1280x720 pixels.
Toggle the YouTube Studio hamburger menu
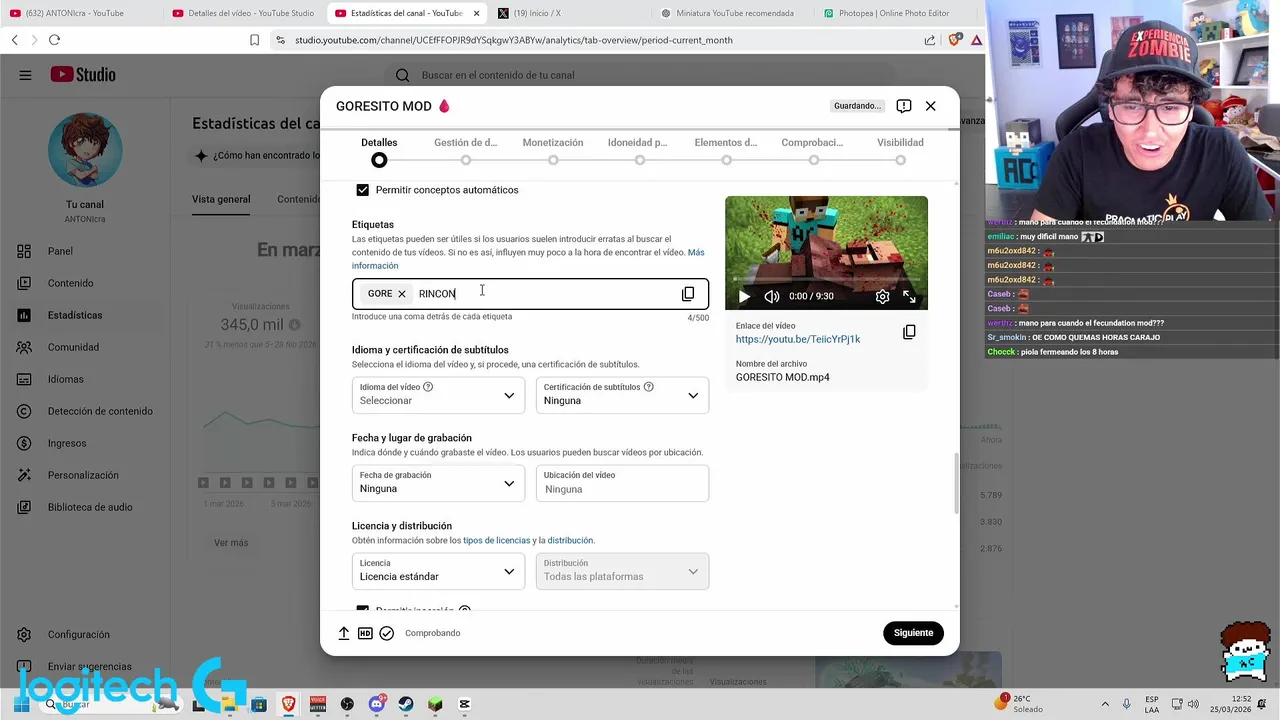click(x=25, y=75)
